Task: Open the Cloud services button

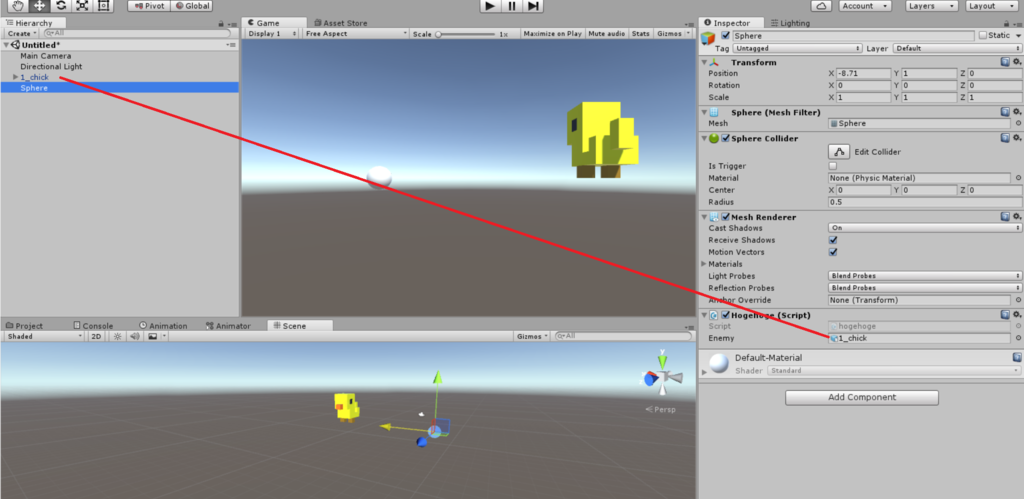Action: click(821, 6)
